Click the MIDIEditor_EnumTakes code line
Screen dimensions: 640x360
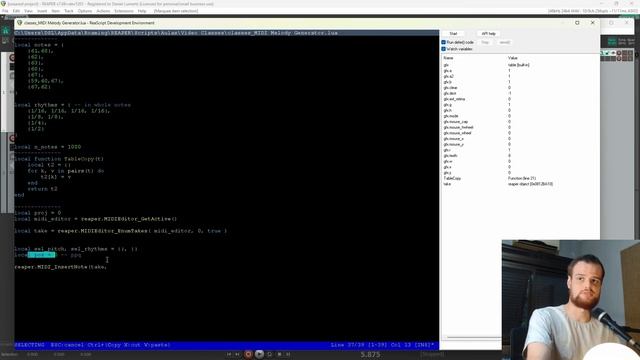pyautogui.click(x=120, y=231)
